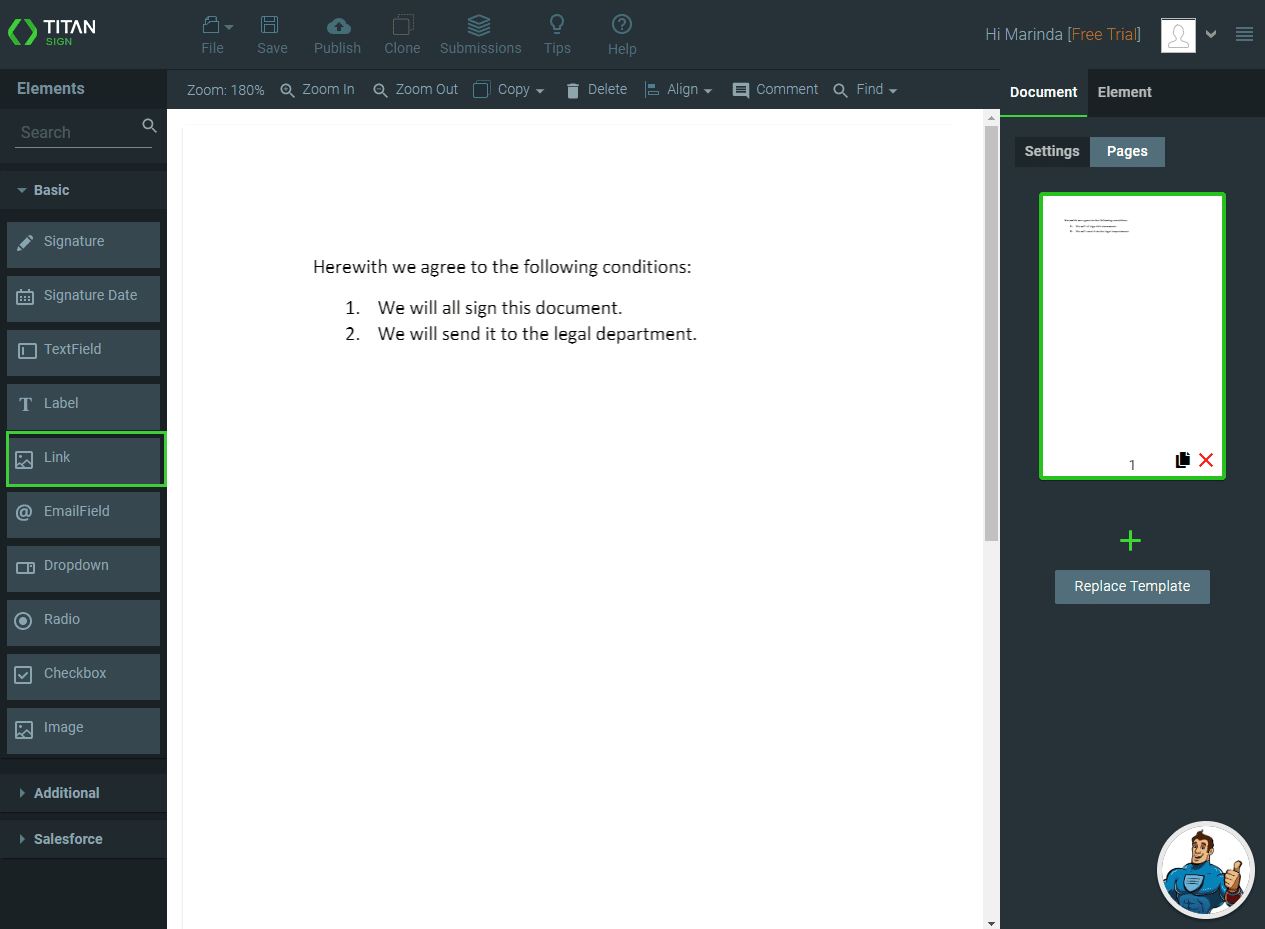Switch to the Element tab
Viewport: 1265px width, 929px height.
1124,92
